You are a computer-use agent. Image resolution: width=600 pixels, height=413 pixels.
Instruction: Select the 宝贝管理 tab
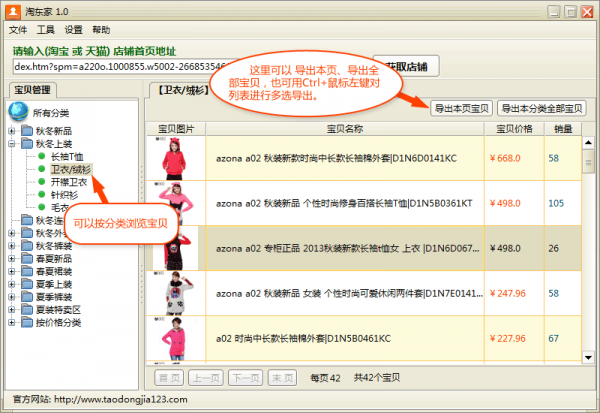click(33, 90)
